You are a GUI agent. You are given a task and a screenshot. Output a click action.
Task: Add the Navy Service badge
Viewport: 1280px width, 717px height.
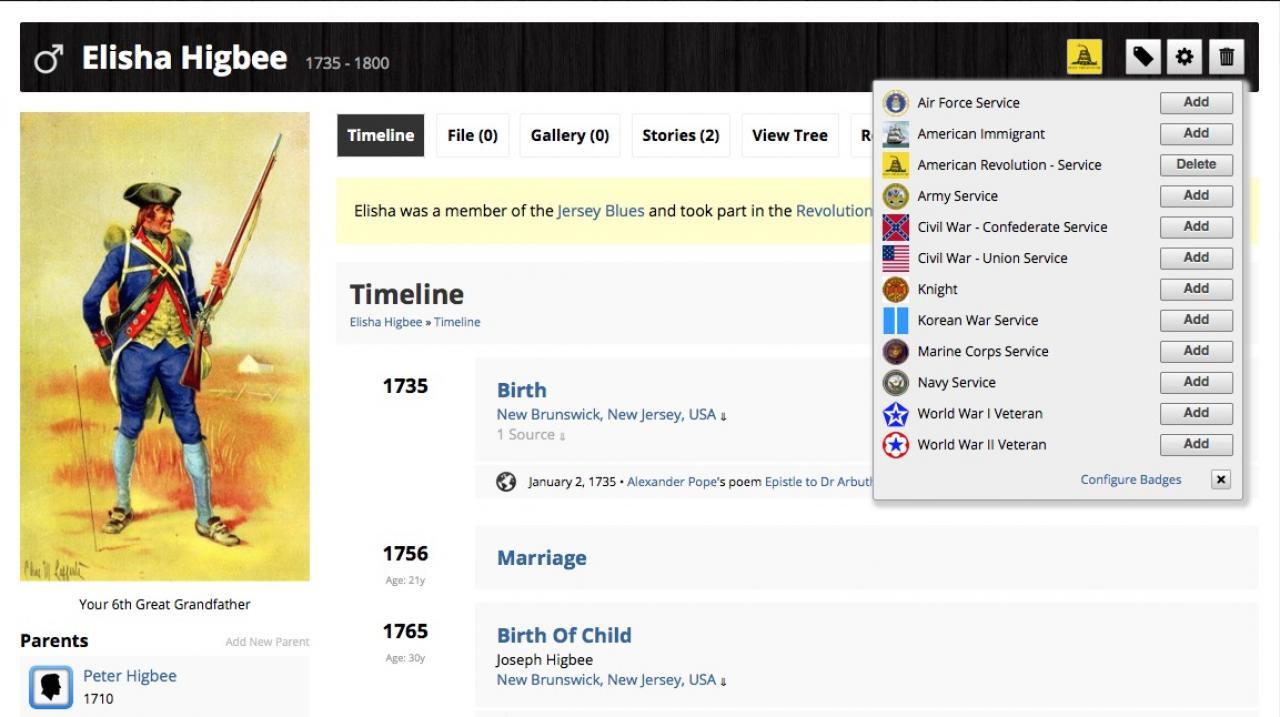pos(1196,381)
